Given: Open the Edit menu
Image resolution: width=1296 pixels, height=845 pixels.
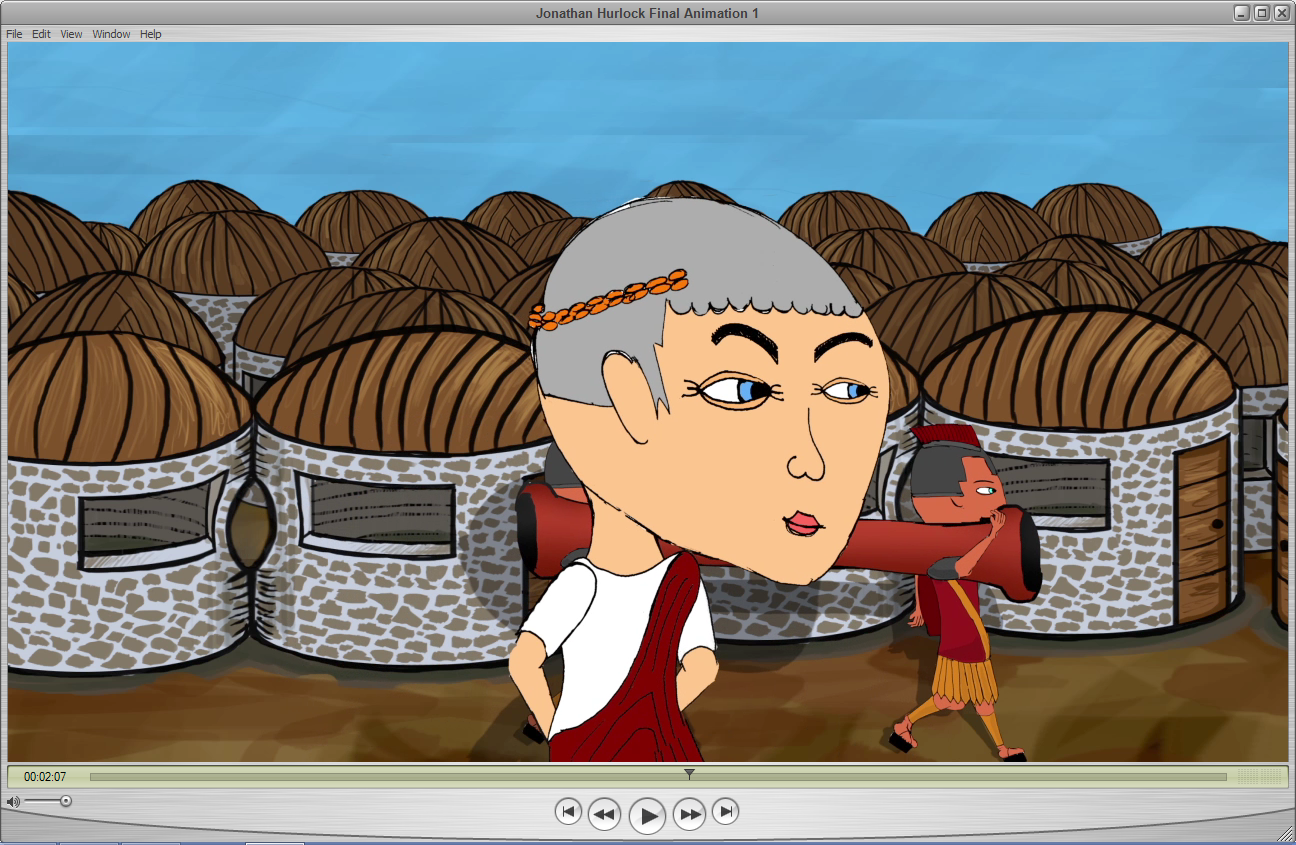Looking at the screenshot, I should pyautogui.click(x=39, y=33).
